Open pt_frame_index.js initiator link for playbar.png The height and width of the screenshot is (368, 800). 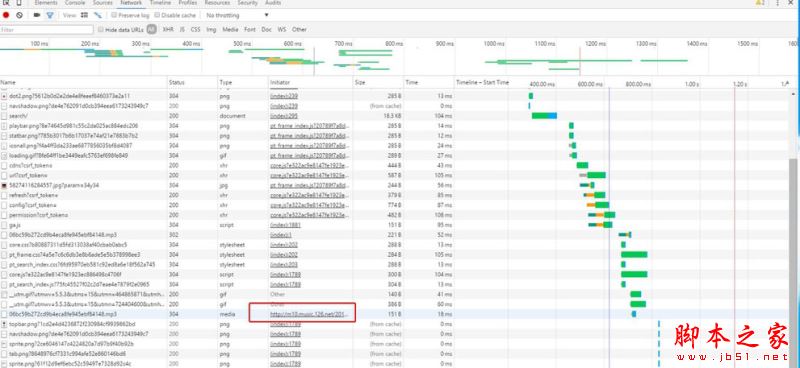[x=309, y=126]
